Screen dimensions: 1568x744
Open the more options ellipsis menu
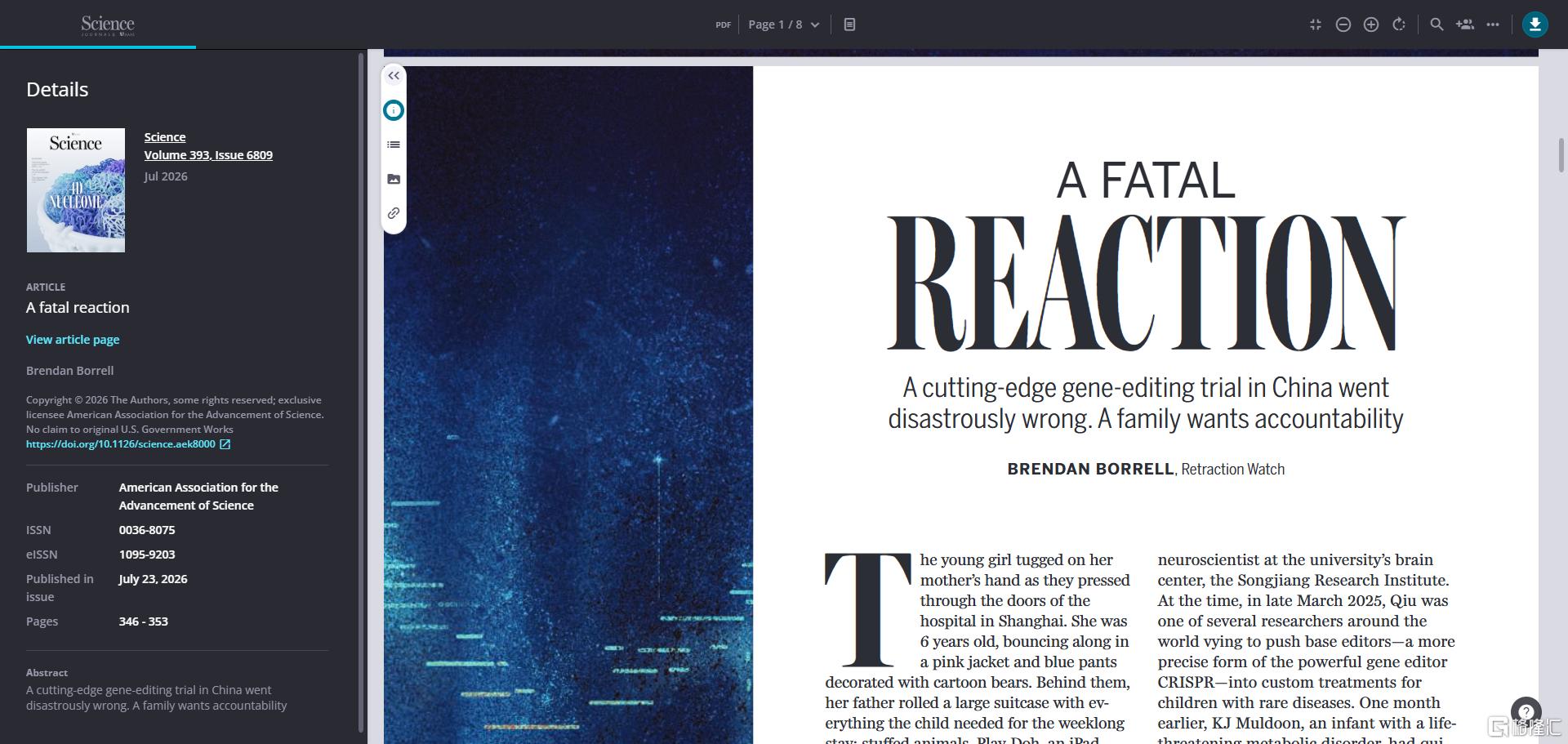coord(1493,25)
